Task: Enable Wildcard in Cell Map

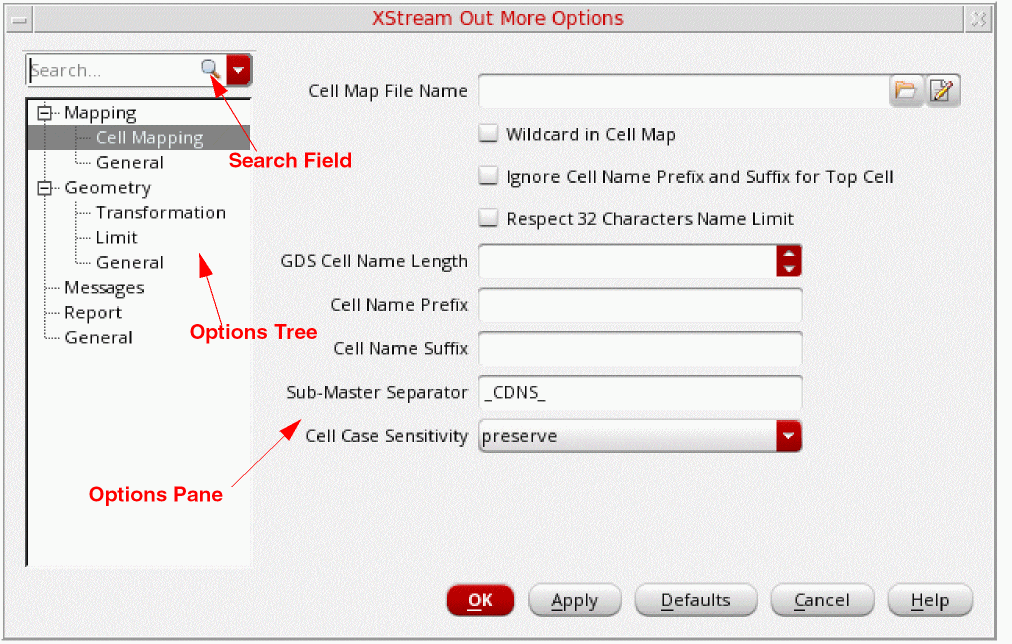Action: (x=488, y=134)
